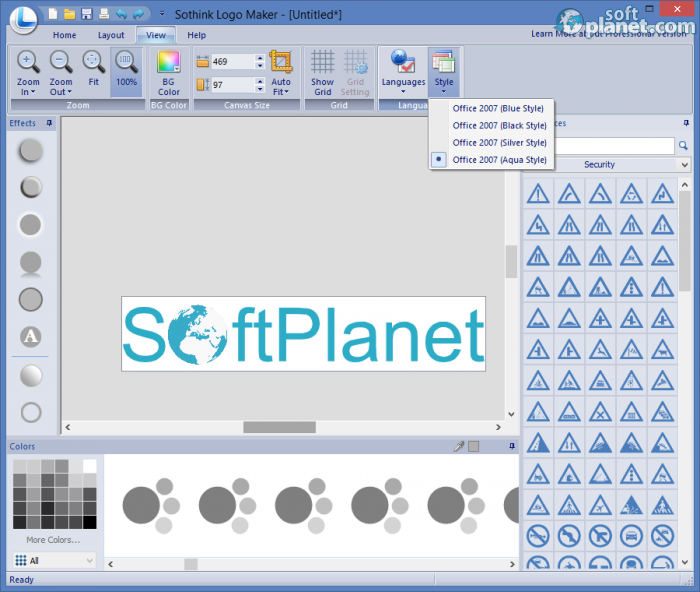This screenshot has height=592, width=700.
Task: Switch to the Home tab
Action: [x=64, y=35]
